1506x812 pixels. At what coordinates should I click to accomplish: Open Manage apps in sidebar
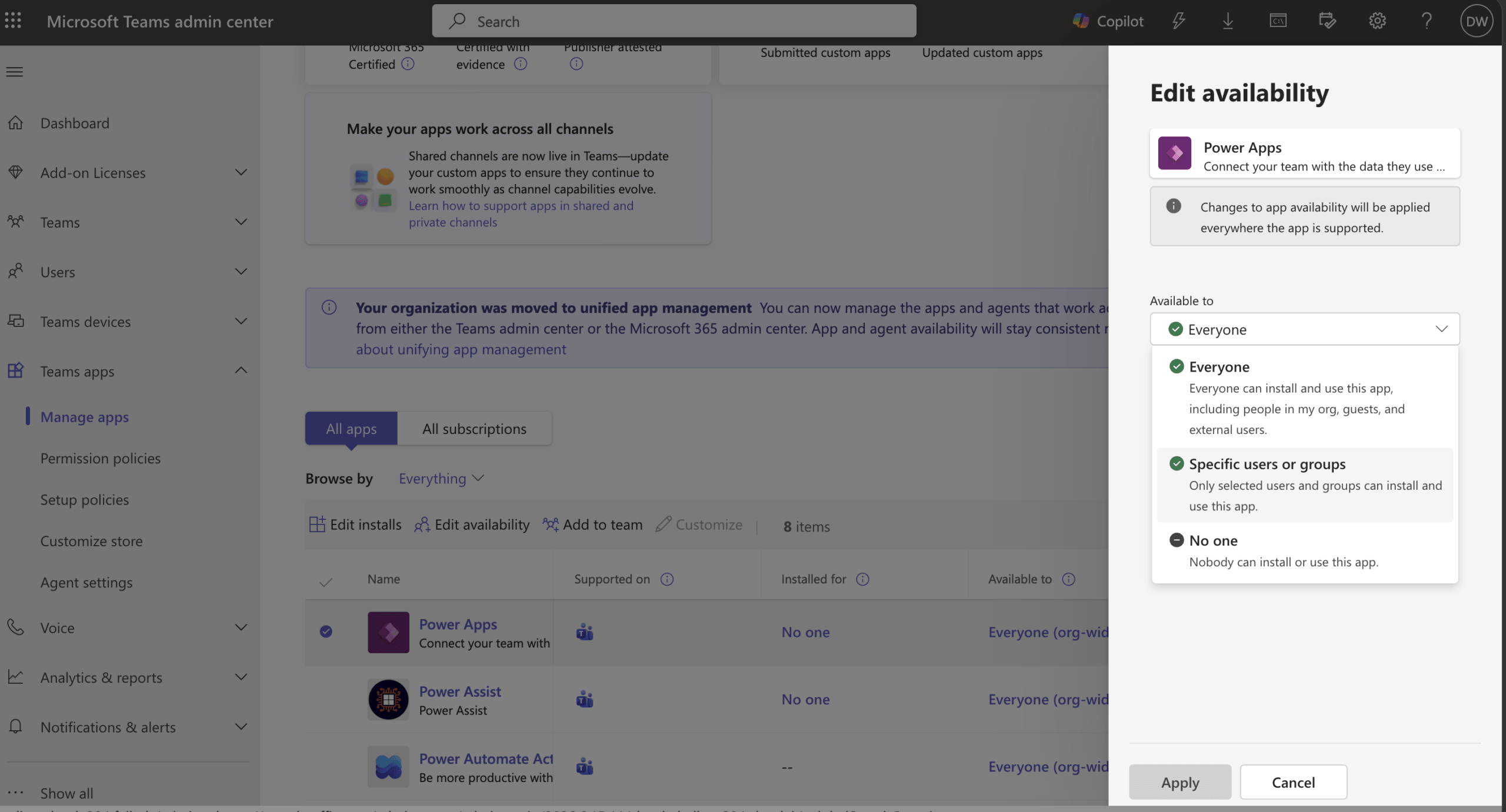pyautogui.click(x=85, y=416)
